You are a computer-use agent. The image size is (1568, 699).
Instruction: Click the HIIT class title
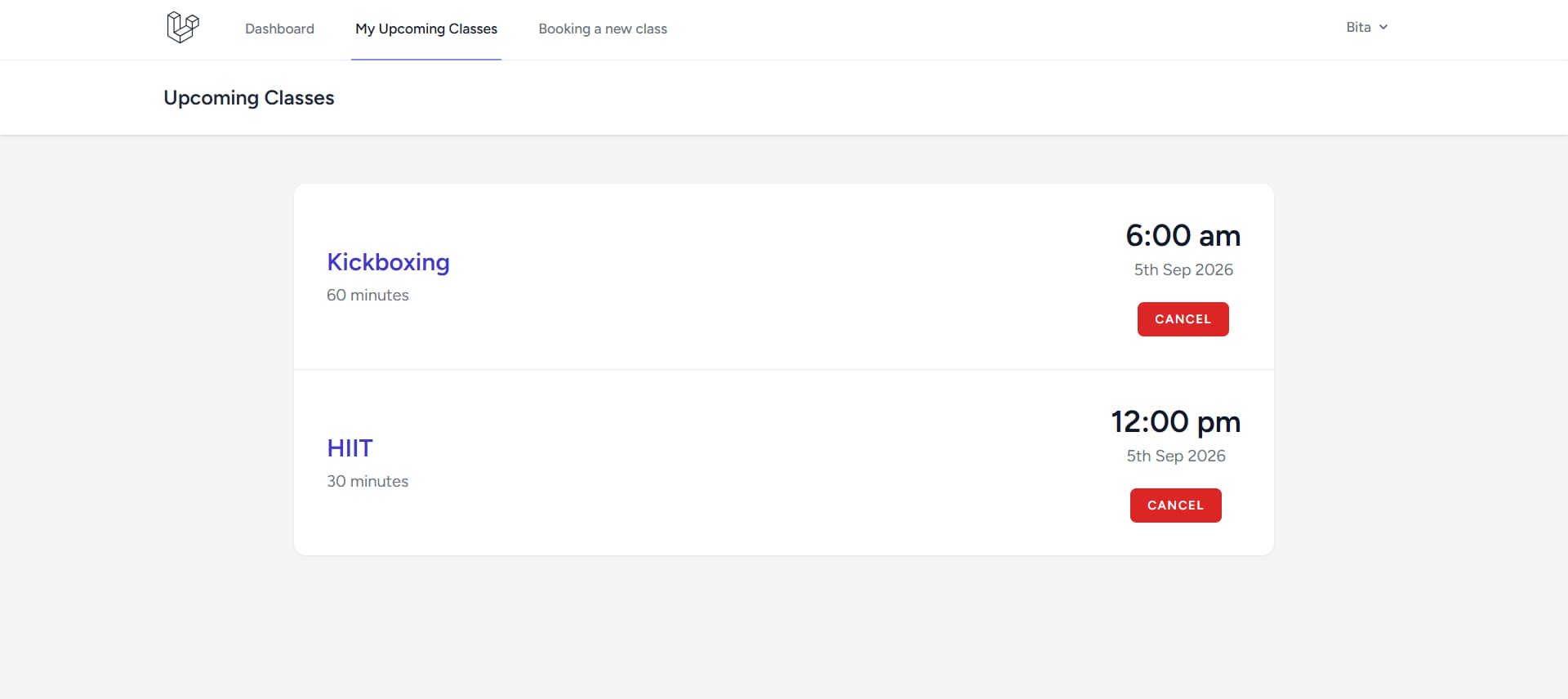350,448
